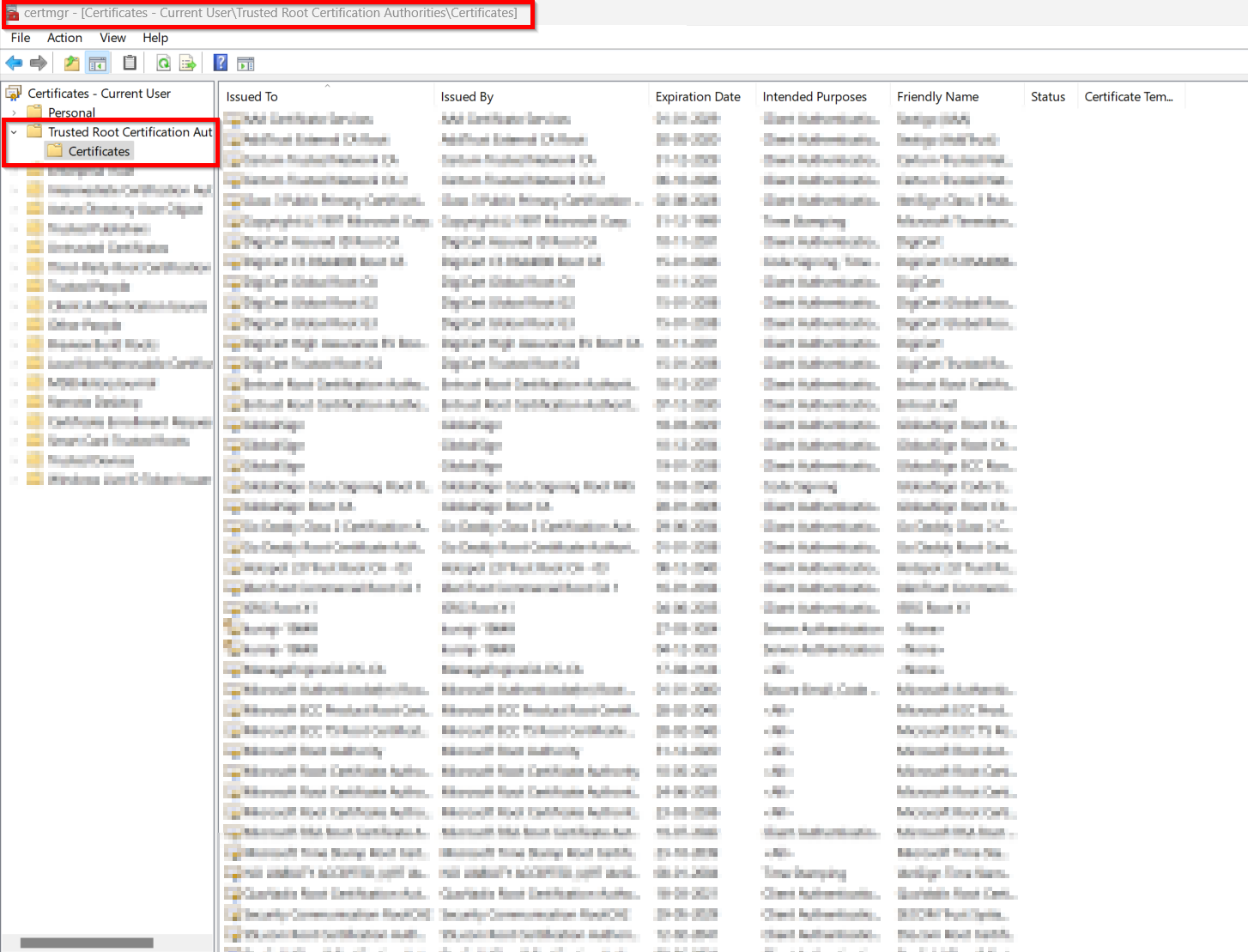Click the clipboard Copy icon in the toolbar
This screenshot has width=1248, height=952.
130,63
